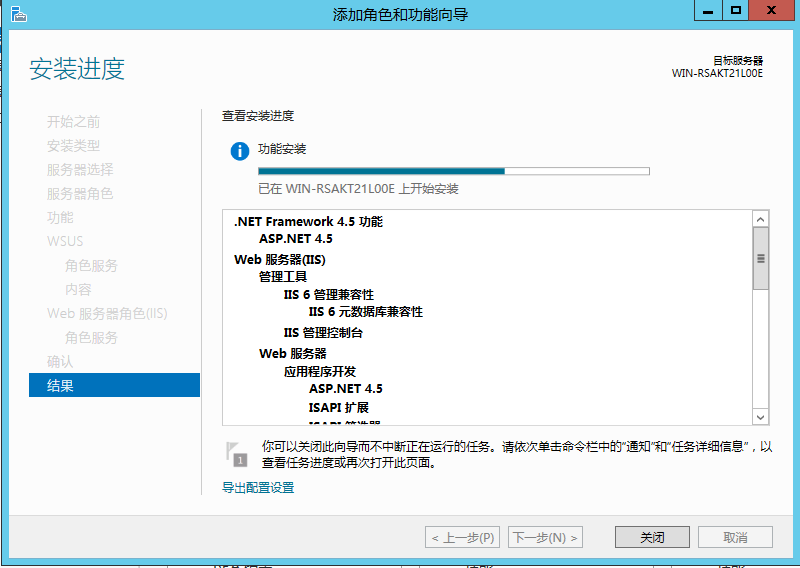Screen dimensions: 800x568
Task: Click IIS 管理控制台 in the list
Action: click(323, 333)
